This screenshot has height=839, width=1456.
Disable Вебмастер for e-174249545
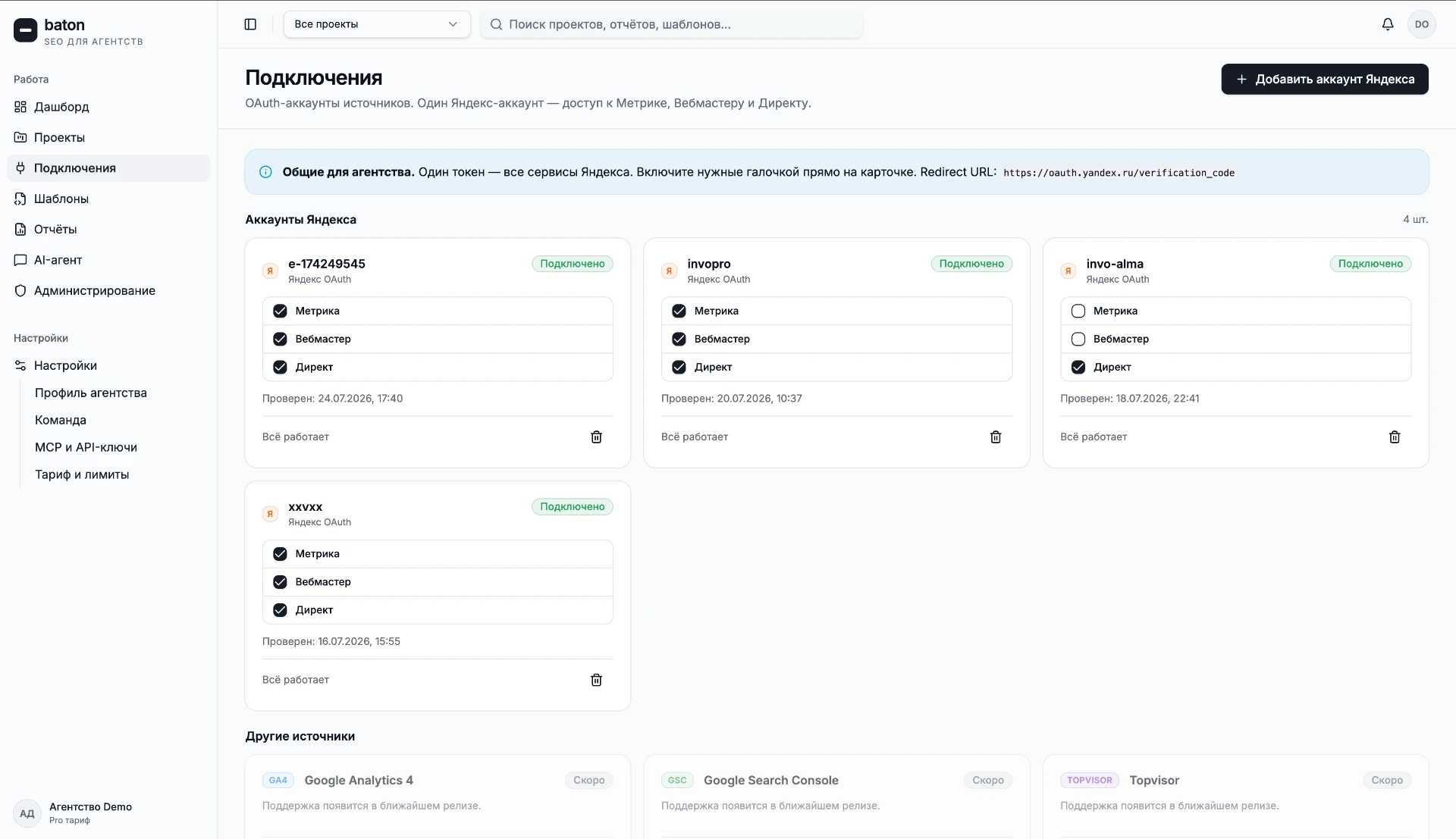pos(280,339)
